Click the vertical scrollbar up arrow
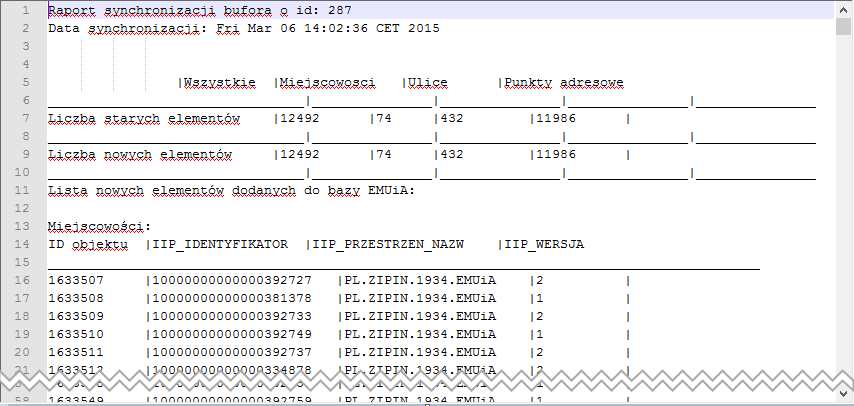The image size is (854, 406). [844, 9]
